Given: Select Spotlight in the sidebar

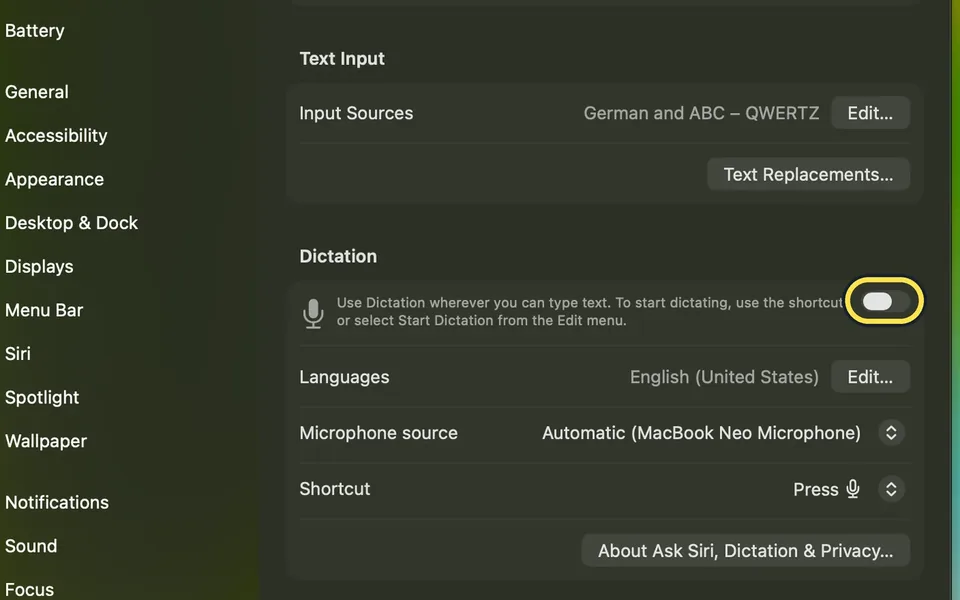Looking at the screenshot, I should [x=42, y=398].
